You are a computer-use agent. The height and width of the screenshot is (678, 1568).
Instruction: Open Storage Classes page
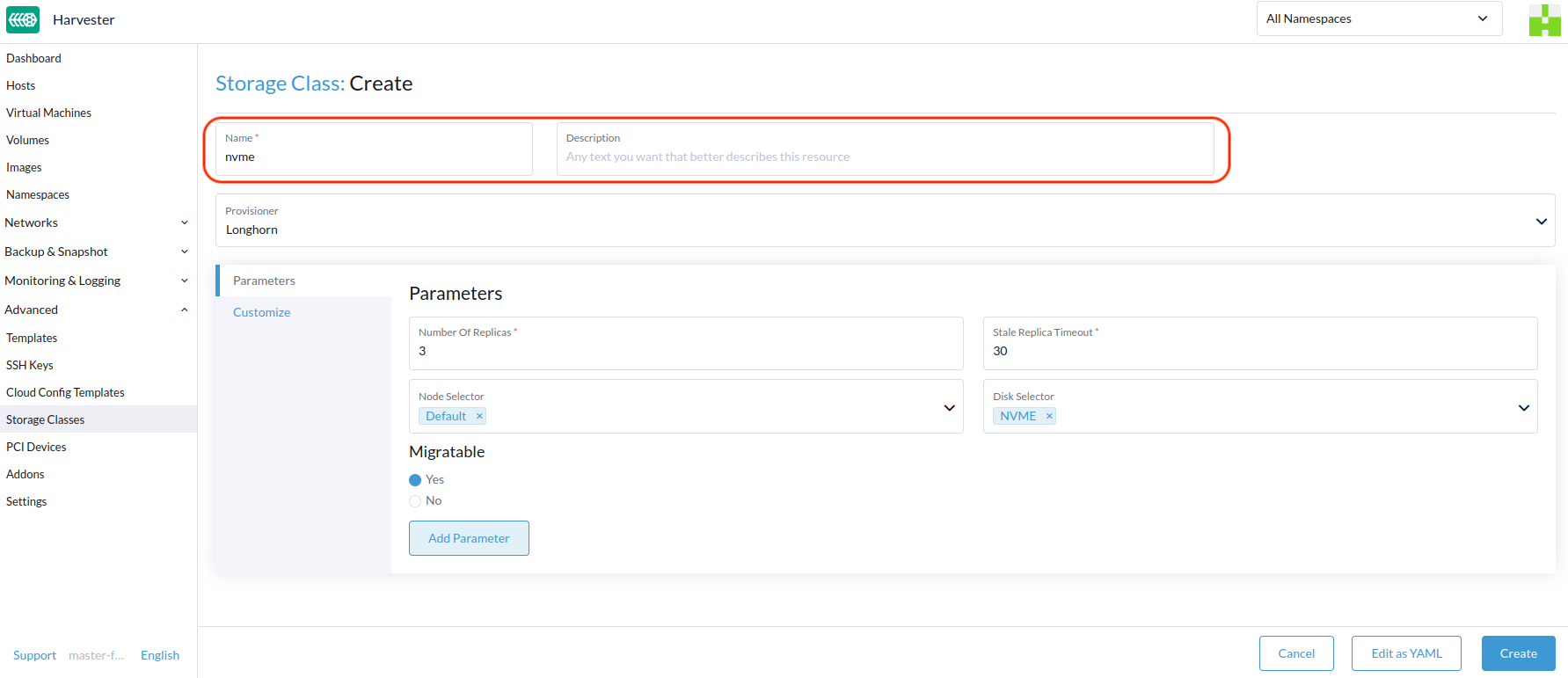(x=98, y=419)
